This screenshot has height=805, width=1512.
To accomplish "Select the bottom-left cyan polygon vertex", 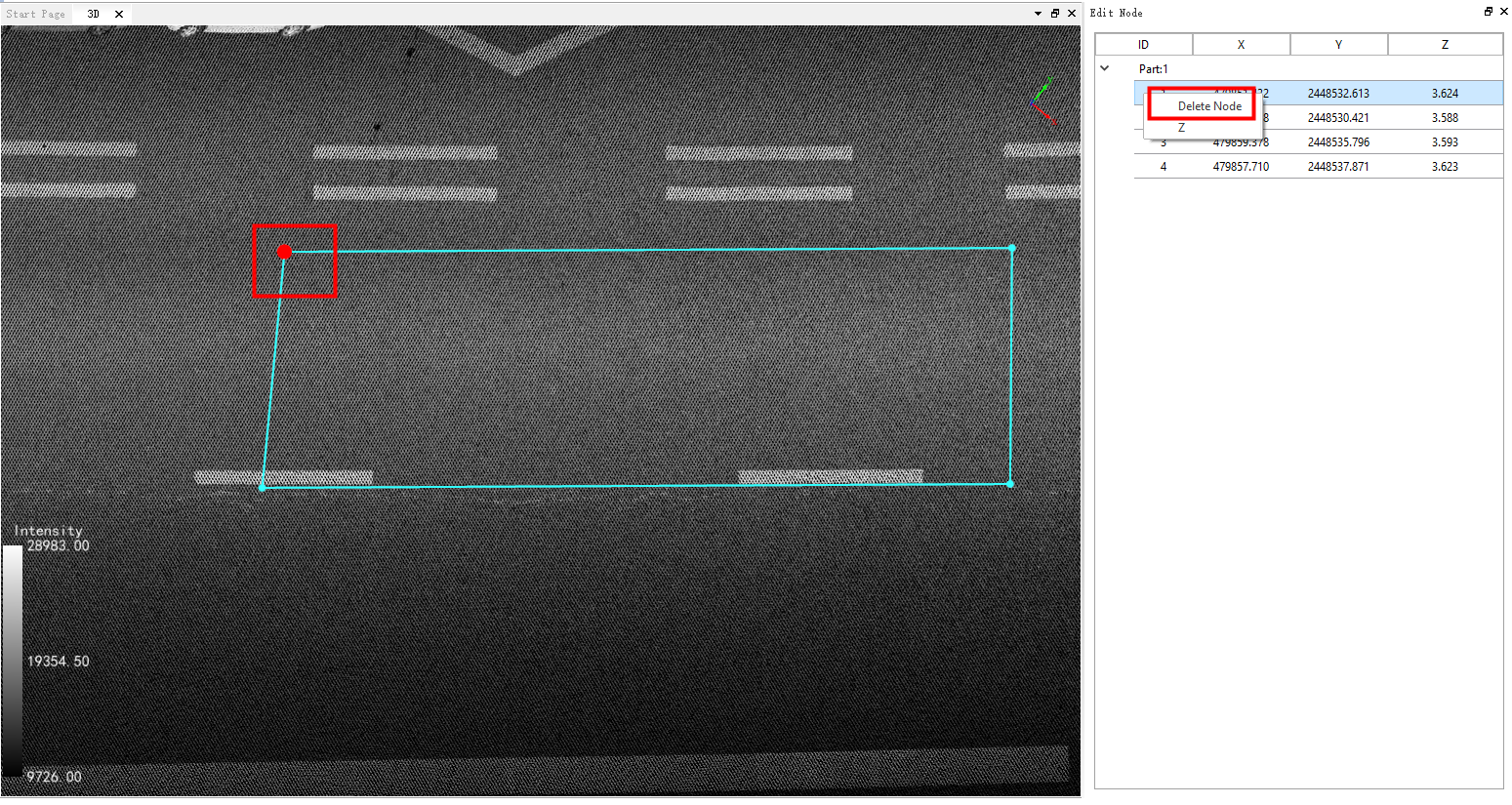I will [262, 487].
